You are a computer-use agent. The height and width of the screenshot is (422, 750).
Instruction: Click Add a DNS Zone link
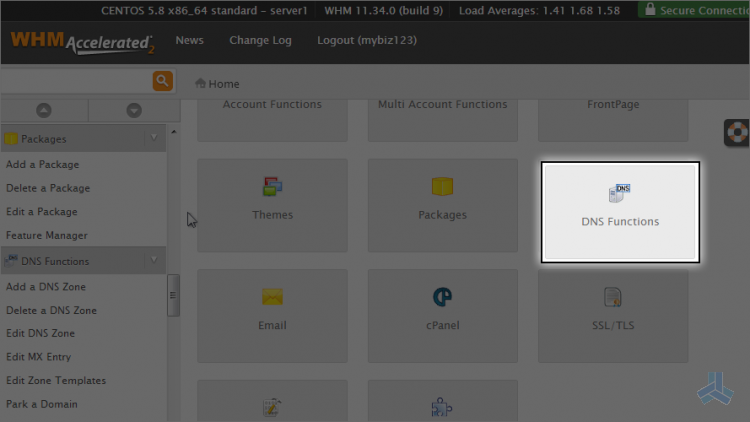[46, 287]
